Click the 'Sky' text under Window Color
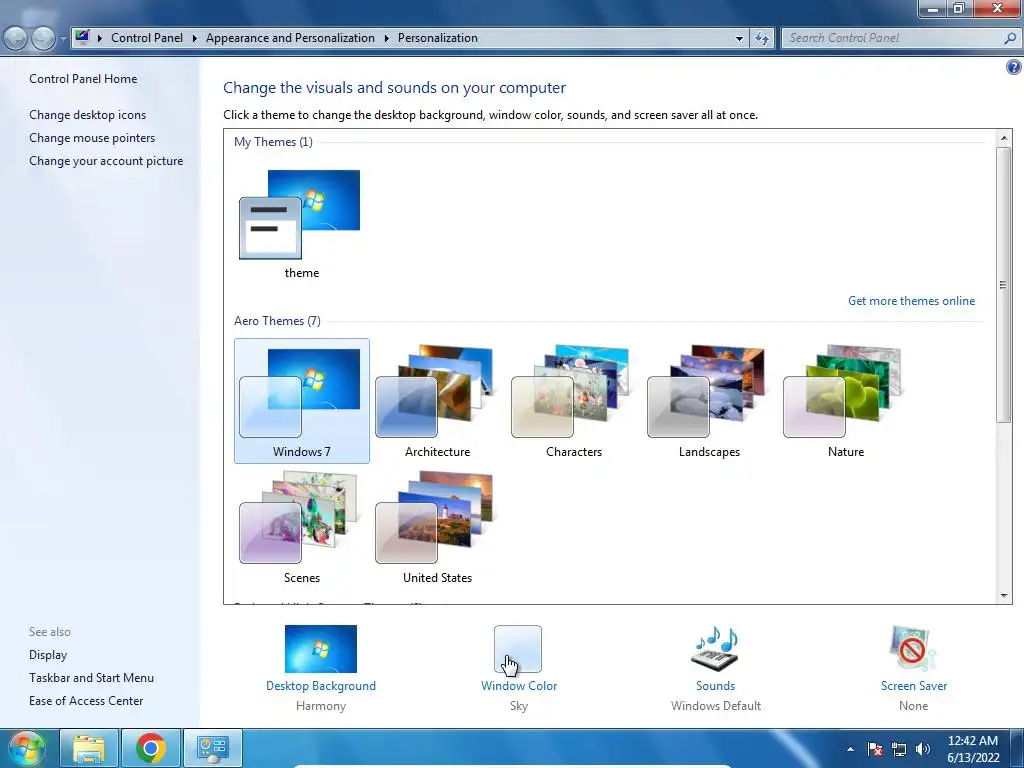This screenshot has width=1024, height=768. (x=519, y=706)
